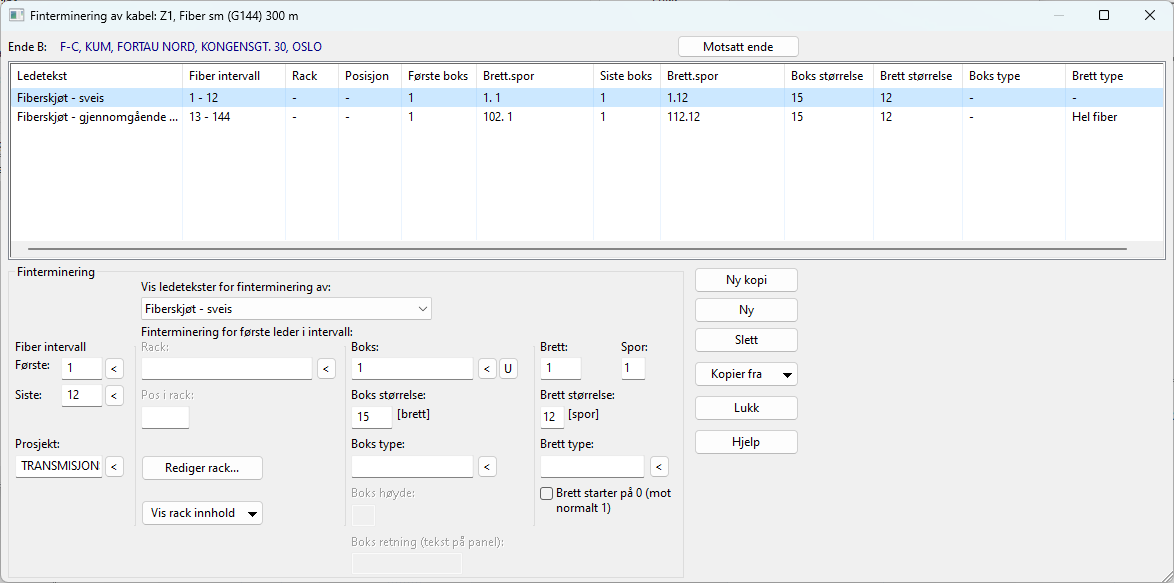Sort by Ledetekst column header

point(97,76)
